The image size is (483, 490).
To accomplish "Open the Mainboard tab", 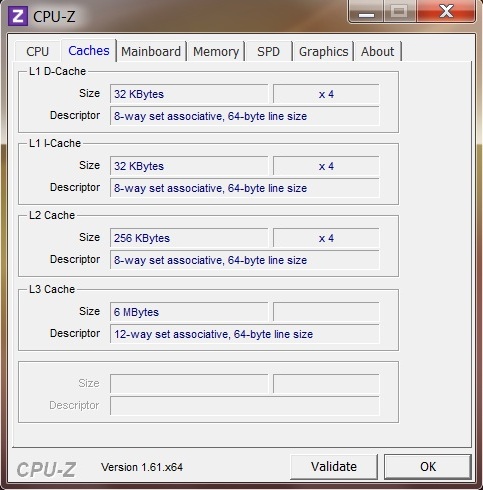I will pyautogui.click(x=151, y=52).
